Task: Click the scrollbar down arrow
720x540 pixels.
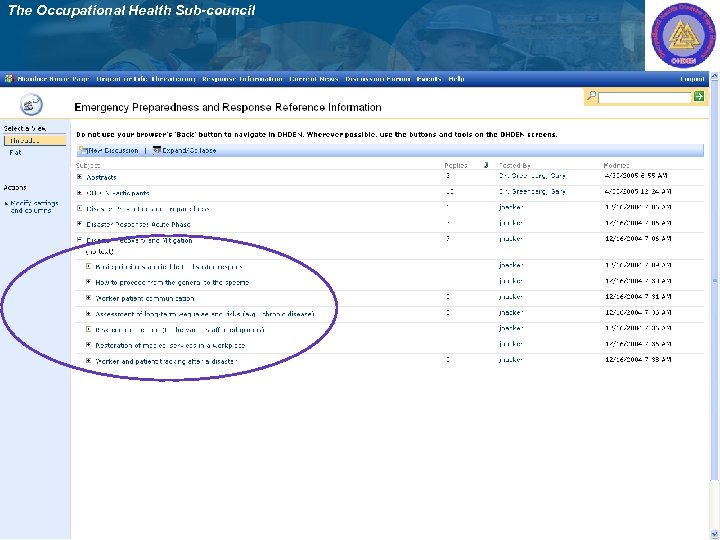Action: [714, 535]
